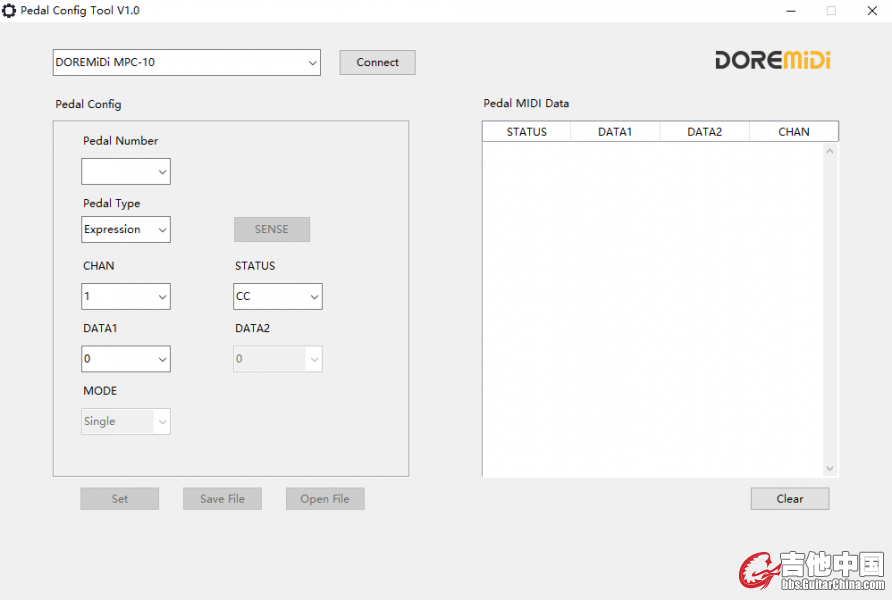Click the Save File button

[x=222, y=499]
